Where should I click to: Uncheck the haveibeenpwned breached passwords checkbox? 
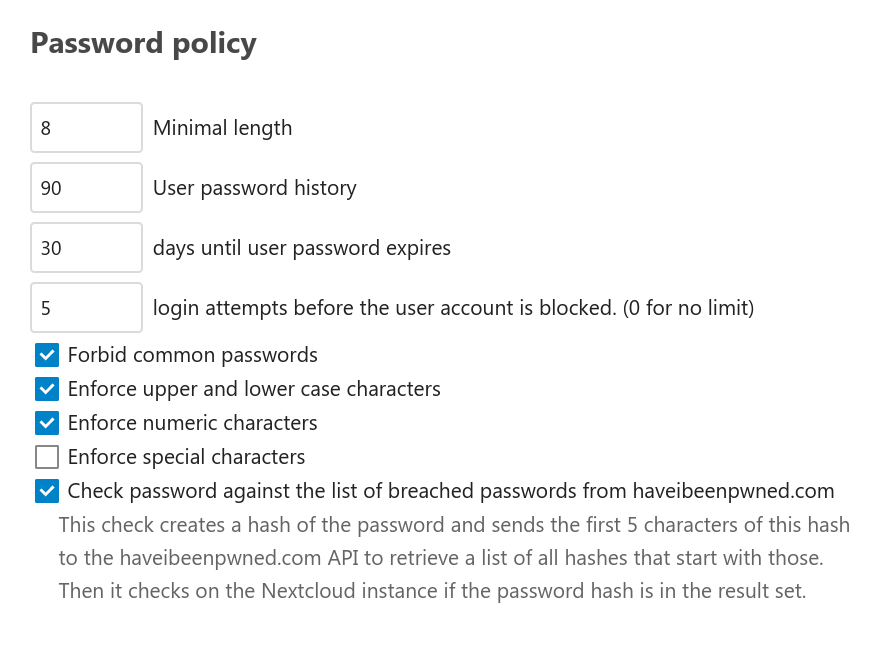coord(47,491)
